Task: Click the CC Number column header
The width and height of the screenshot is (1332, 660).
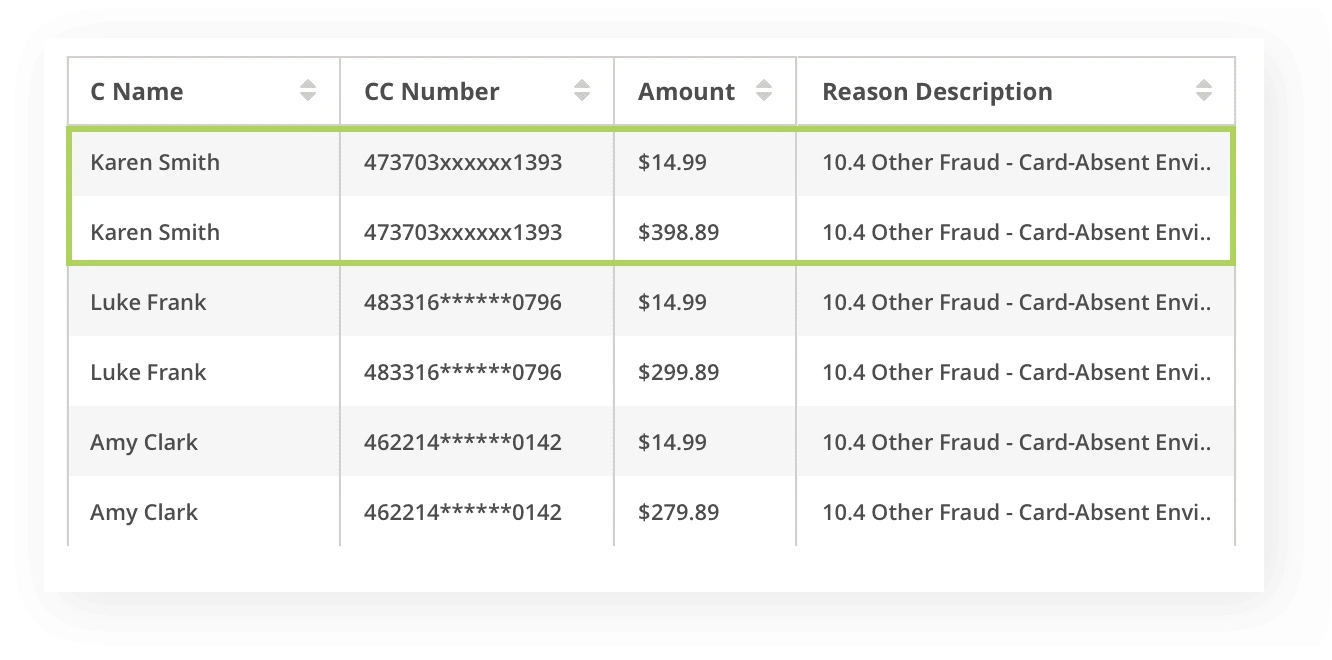Action: coord(431,92)
